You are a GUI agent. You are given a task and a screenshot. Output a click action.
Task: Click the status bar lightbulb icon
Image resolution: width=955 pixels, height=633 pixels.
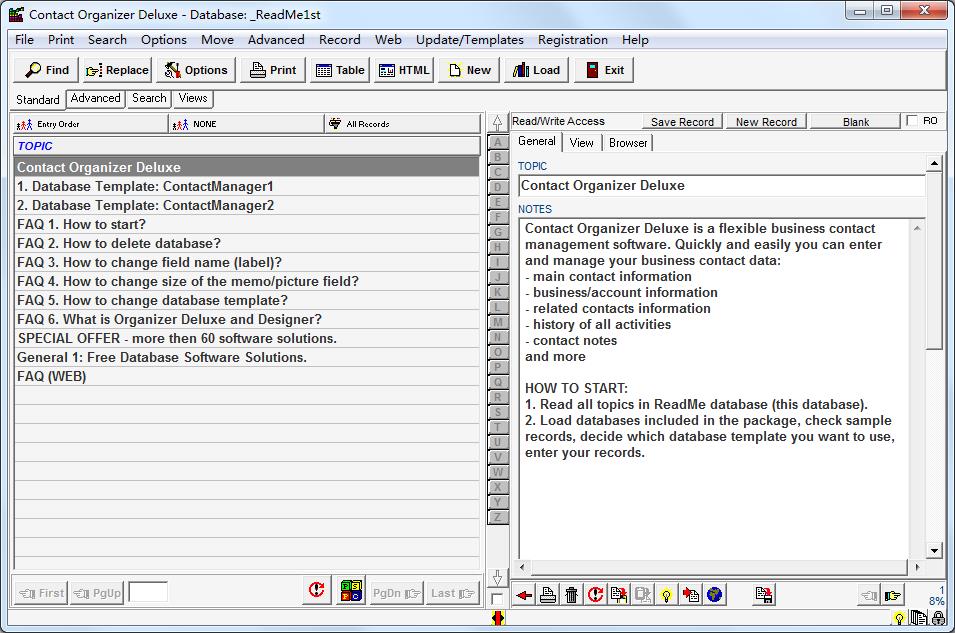tap(899, 618)
